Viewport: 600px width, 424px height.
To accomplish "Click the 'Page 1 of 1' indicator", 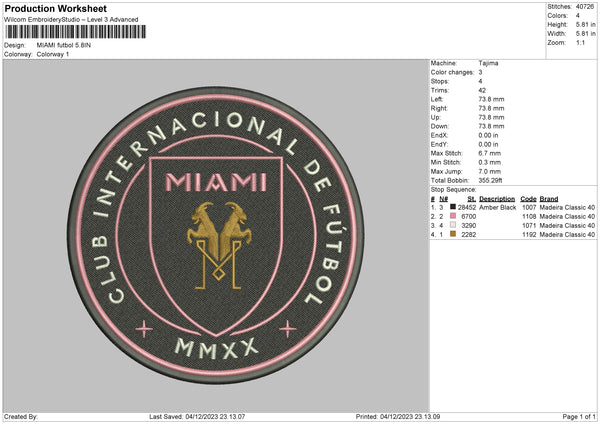I will coord(579,417).
